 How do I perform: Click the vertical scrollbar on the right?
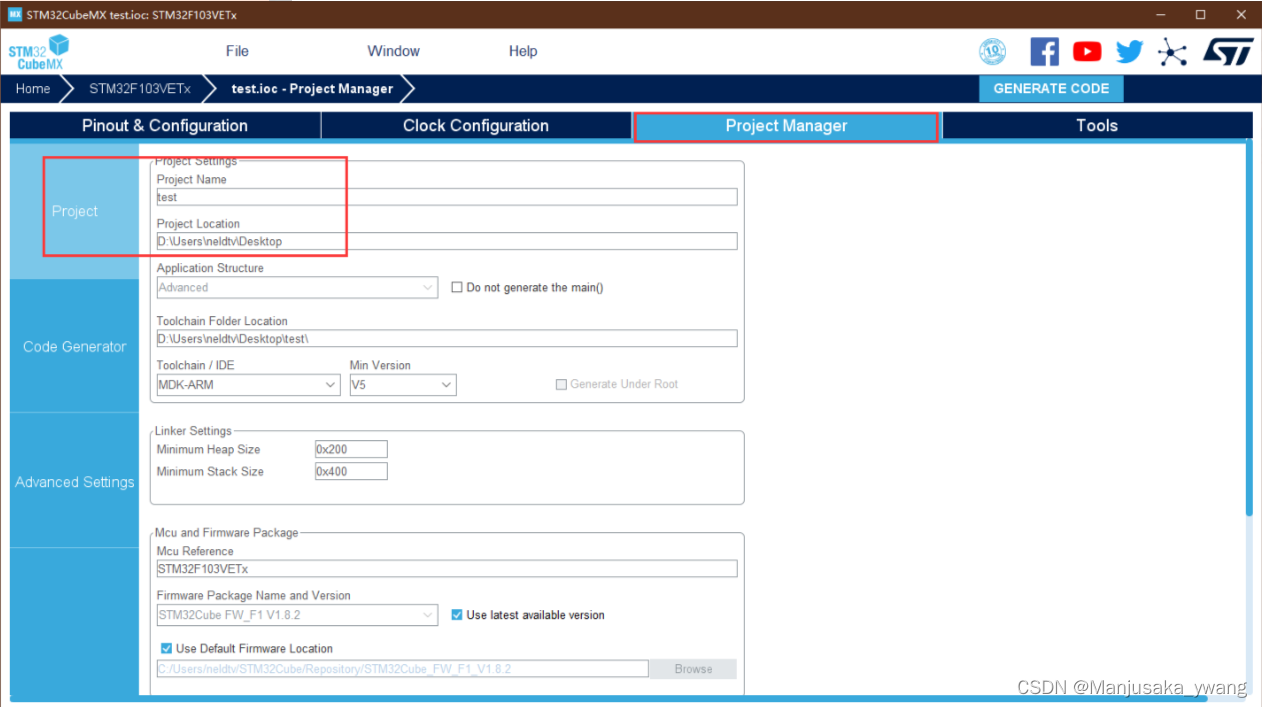pyautogui.click(x=1249, y=330)
